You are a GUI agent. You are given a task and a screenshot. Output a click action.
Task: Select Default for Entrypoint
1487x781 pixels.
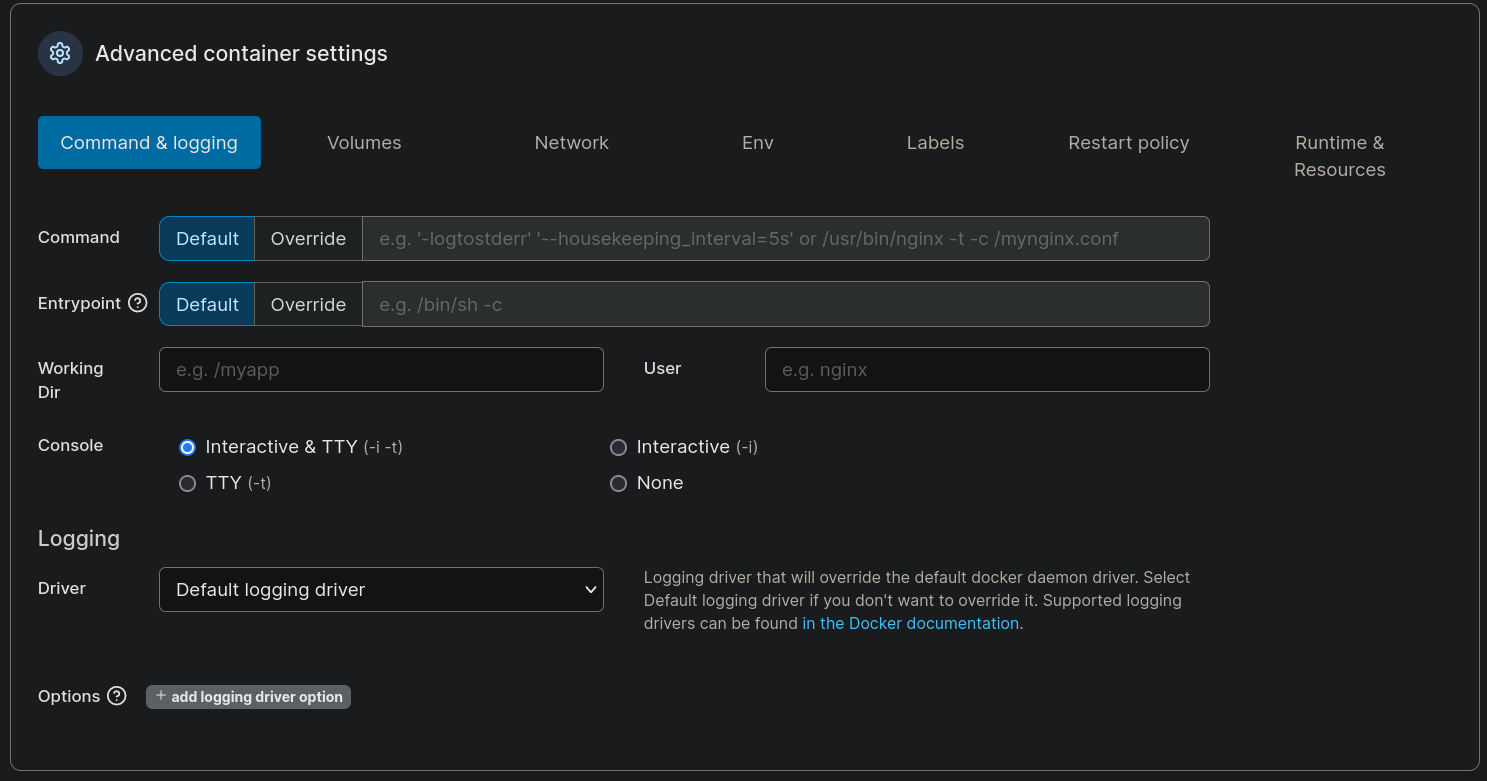click(x=207, y=304)
